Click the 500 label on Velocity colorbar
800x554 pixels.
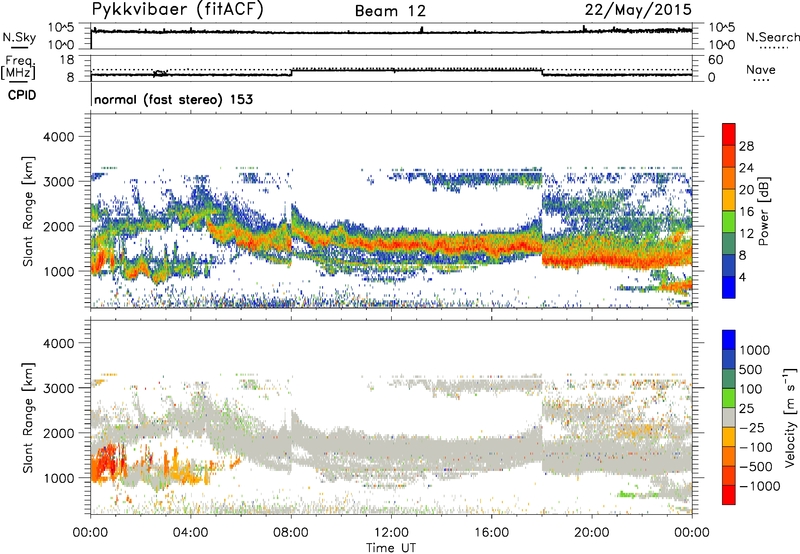tap(751, 369)
